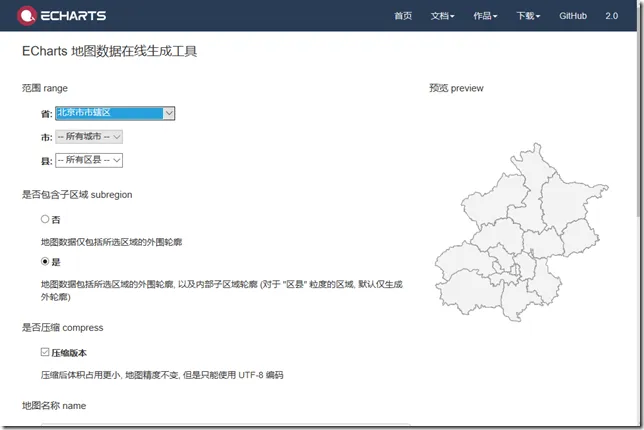This screenshot has width=644, height=430.
Task: Open the 下载 download menu
Action: tap(528, 16)
